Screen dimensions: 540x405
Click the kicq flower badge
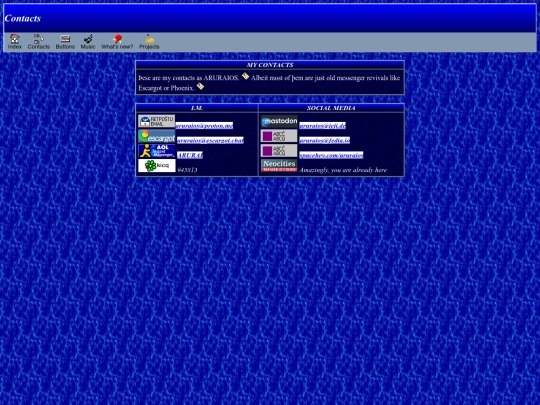click(157, 166)
